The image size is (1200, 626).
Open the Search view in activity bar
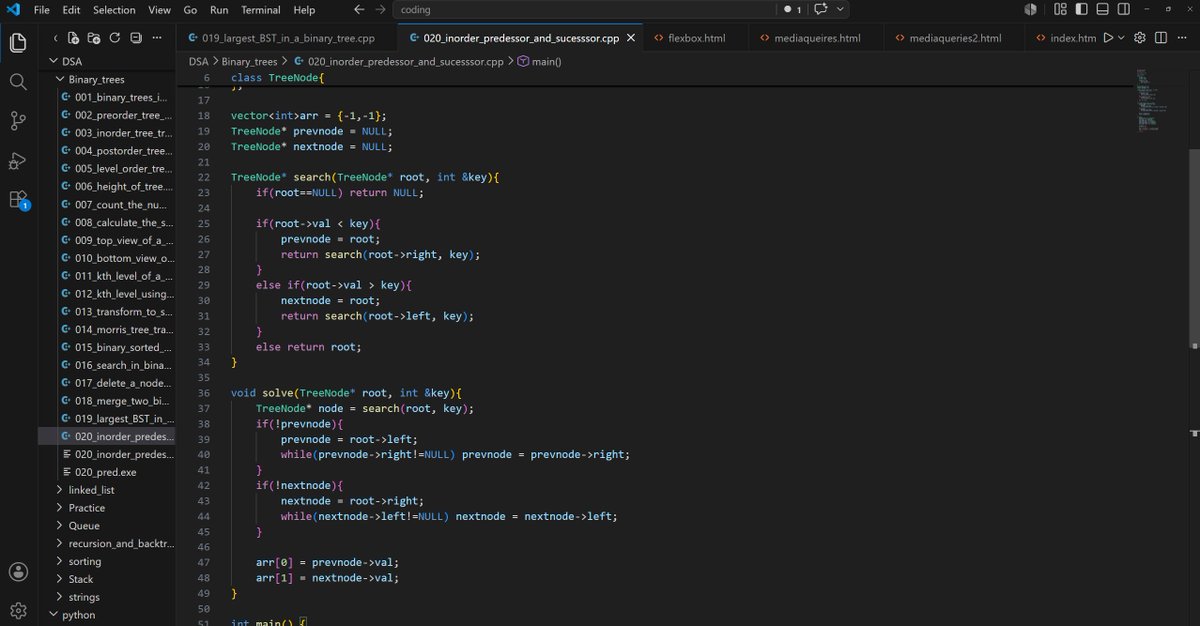18,81
